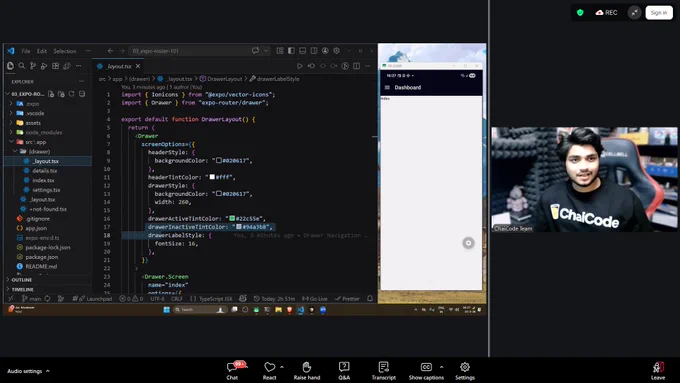Image resolution: width=680 pixels, height=383 pixels.
Task: Open the Search view icon in VS Code
Action: click(x=22, y=66)
